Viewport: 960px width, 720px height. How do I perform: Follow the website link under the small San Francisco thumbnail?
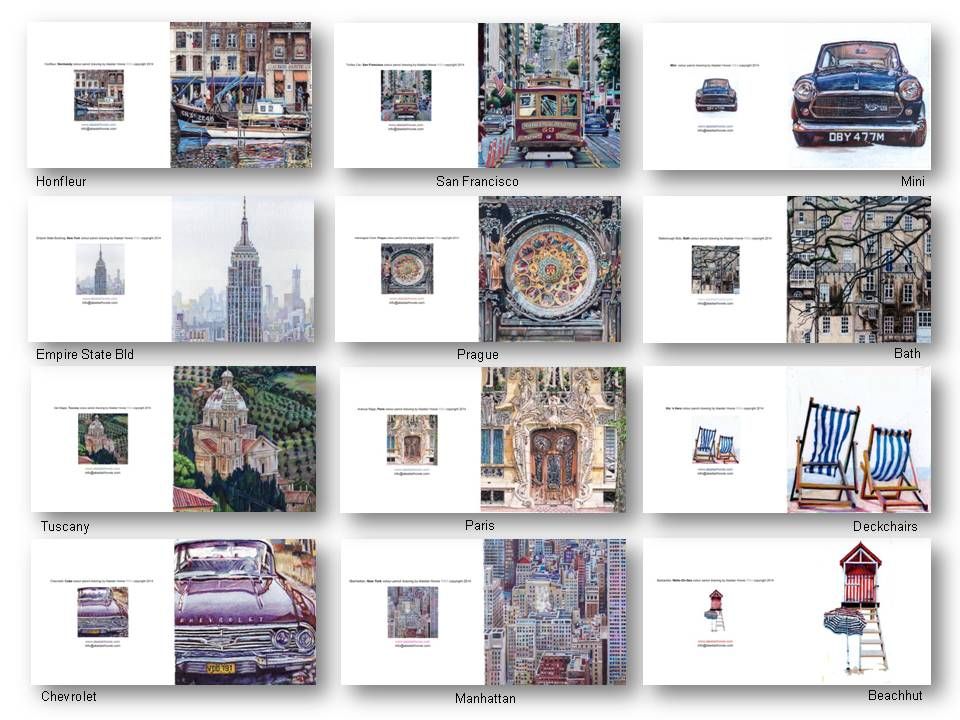pos(406,124)
